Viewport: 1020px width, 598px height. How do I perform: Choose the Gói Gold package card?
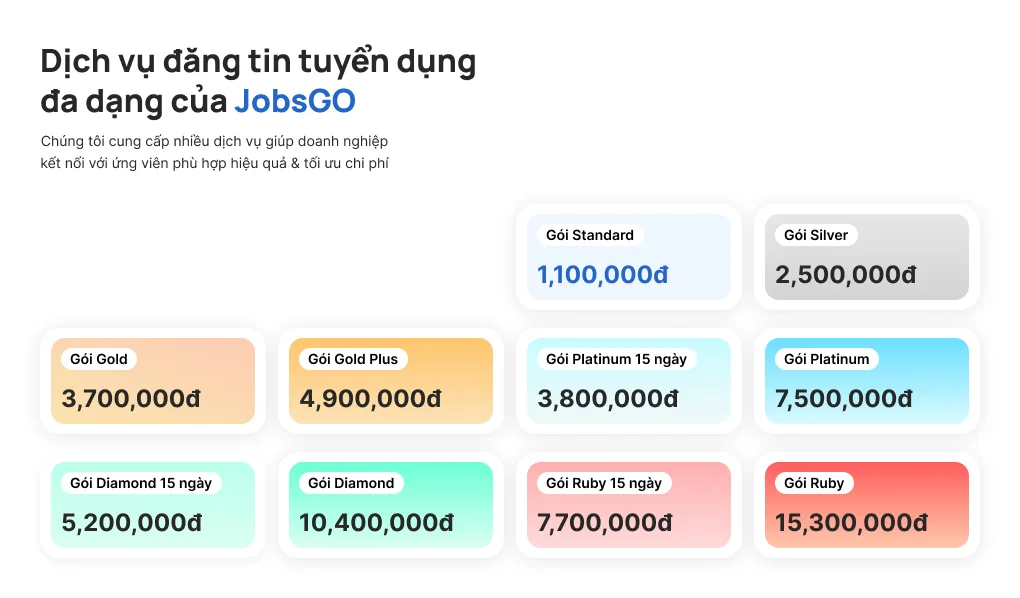(x=153, y=381)
